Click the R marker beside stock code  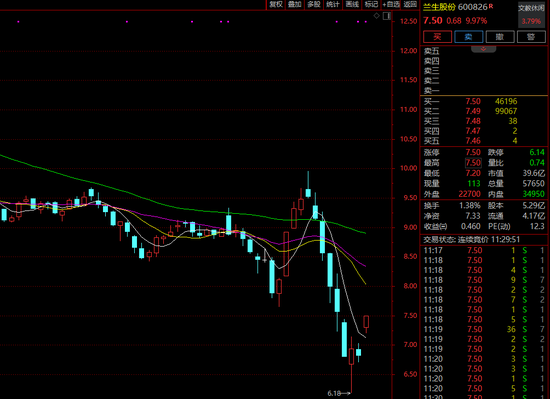click(491, 6)
